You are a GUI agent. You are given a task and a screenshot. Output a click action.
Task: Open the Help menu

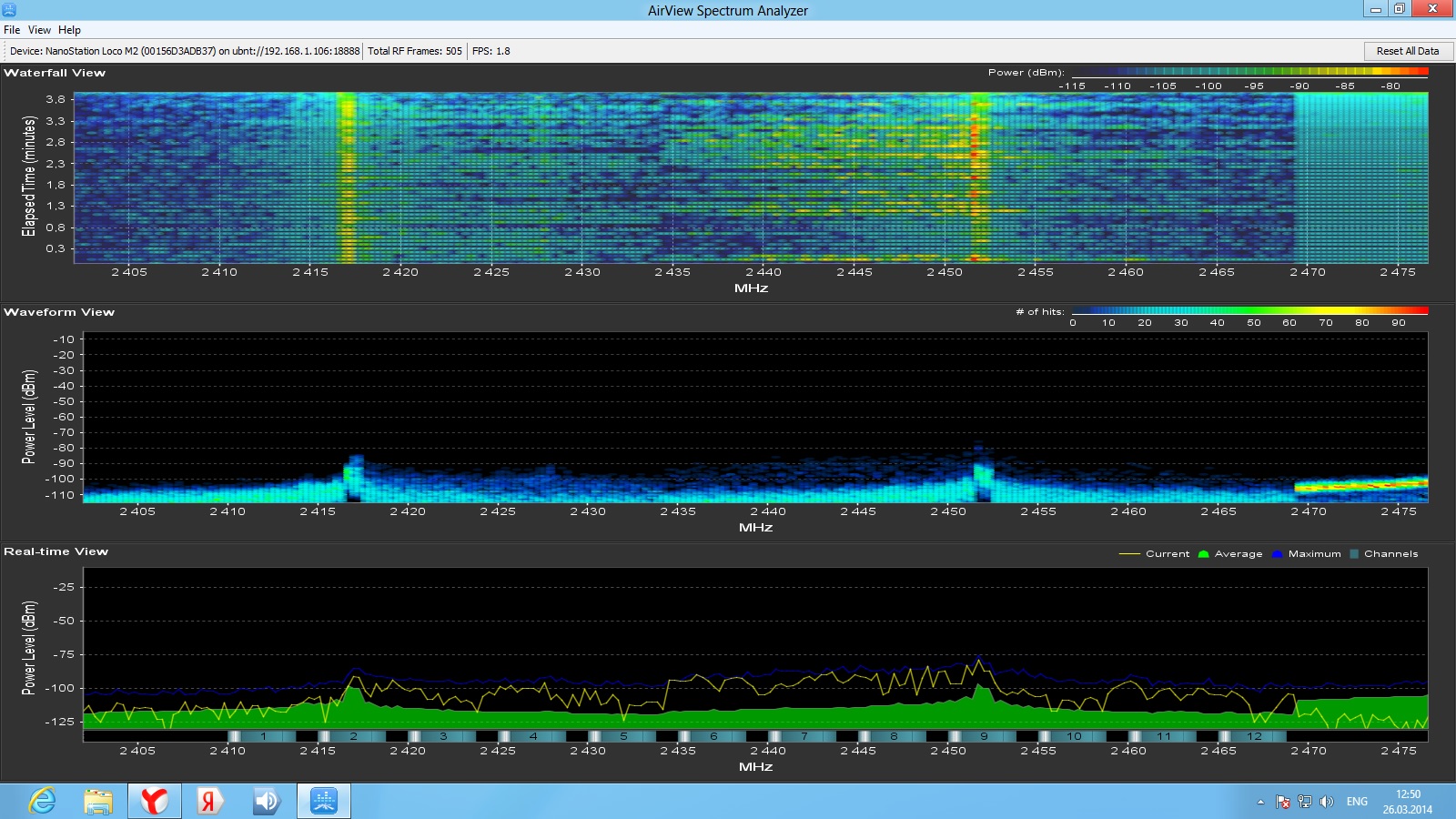tap(69, 30)
